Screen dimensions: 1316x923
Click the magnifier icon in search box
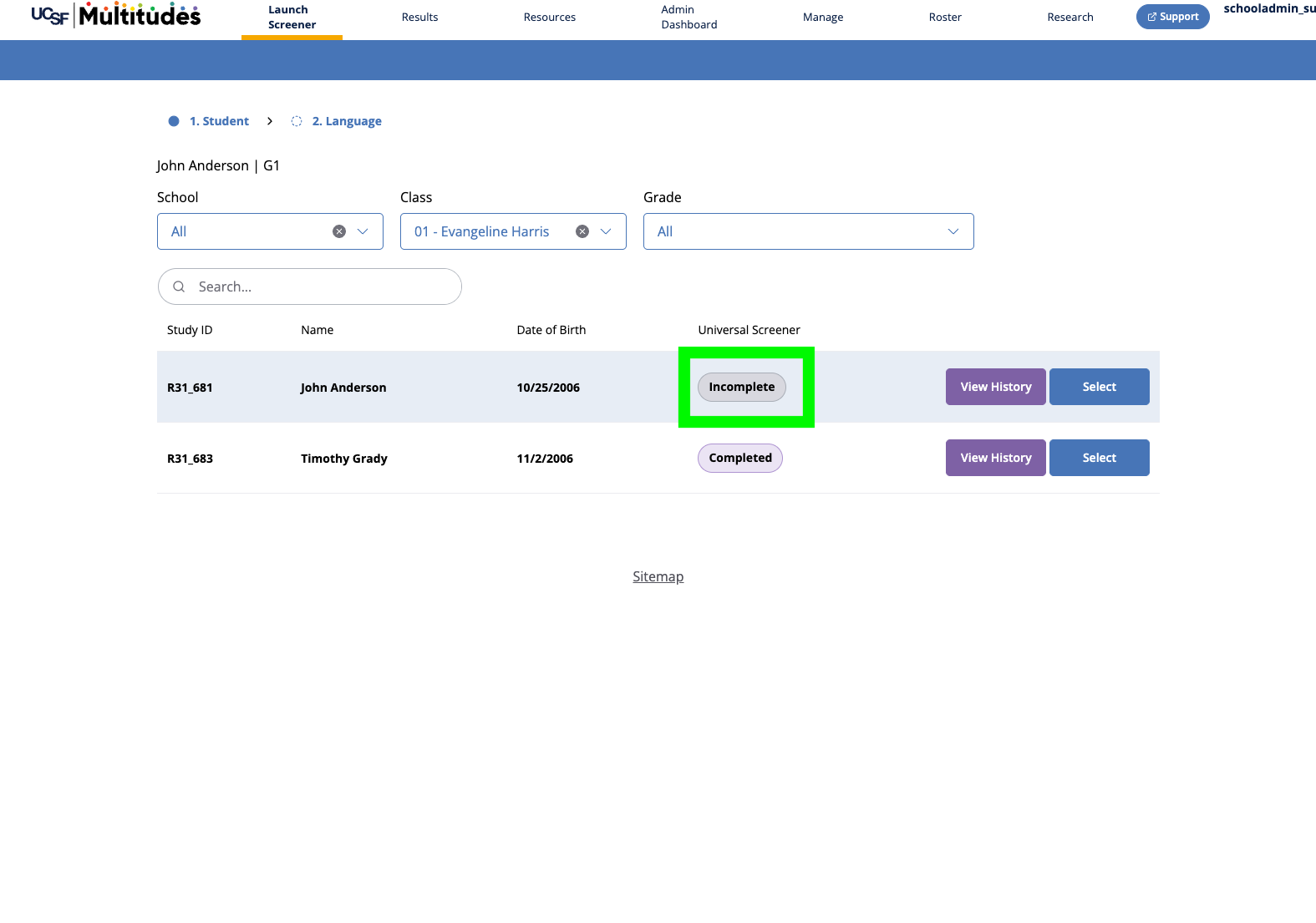pyautogui.click(x=179, y=287)
